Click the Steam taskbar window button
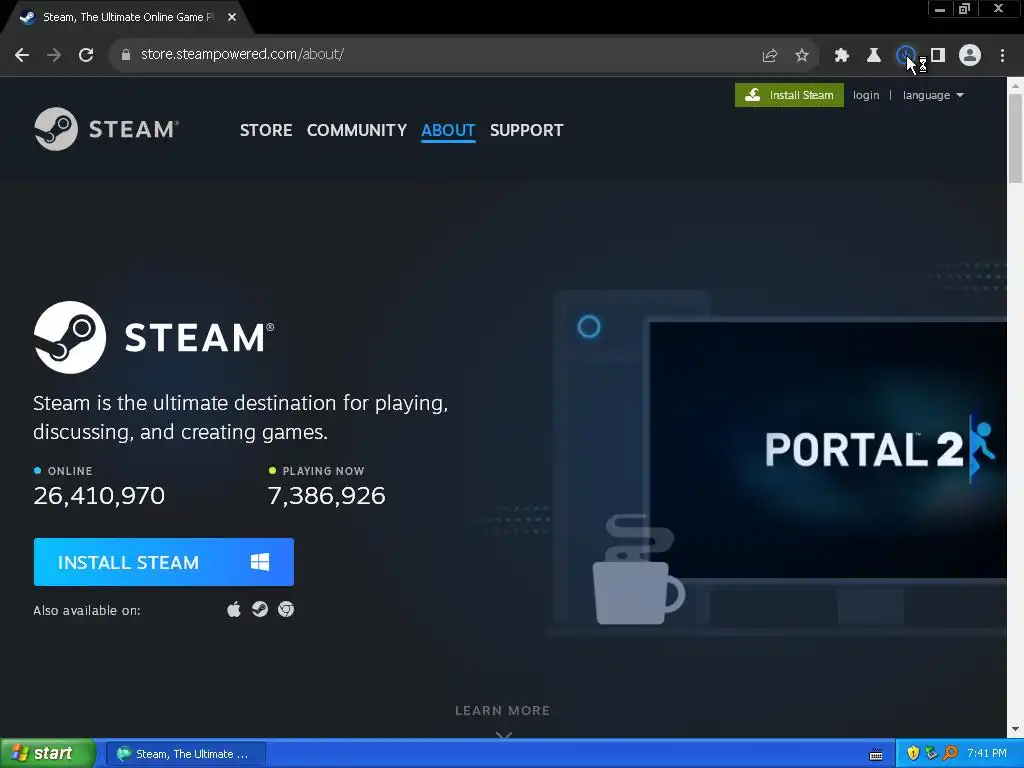1024x768 pixels. point(185,754)
